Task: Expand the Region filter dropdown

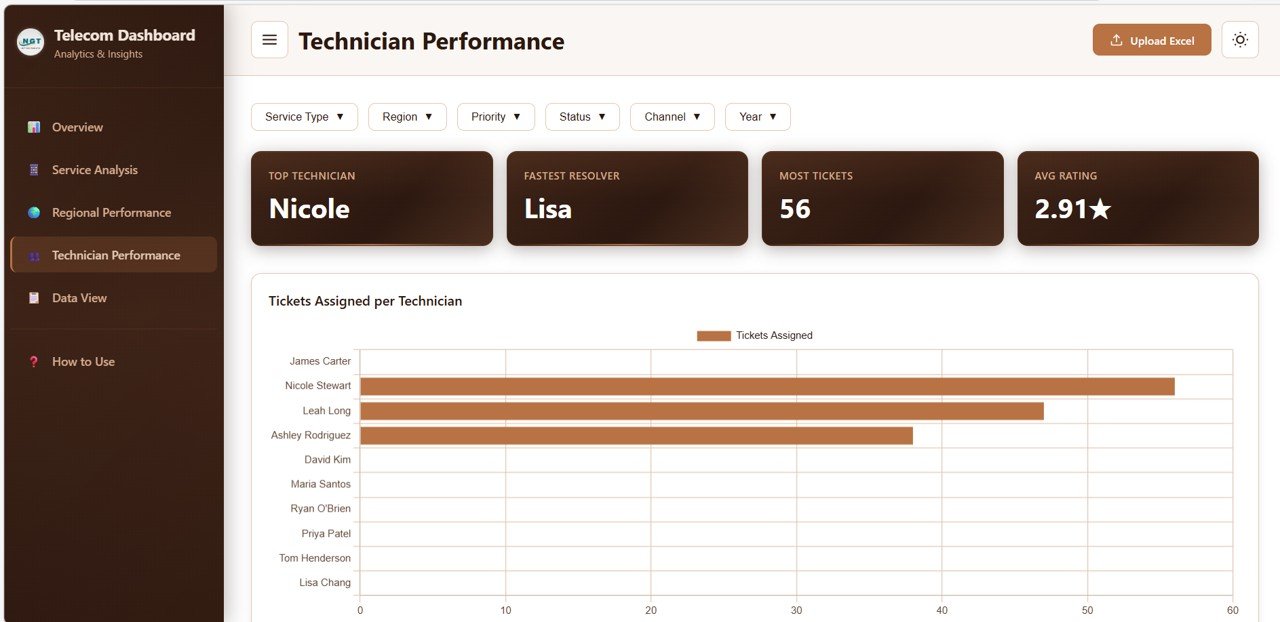Action: tap(407, 116)
